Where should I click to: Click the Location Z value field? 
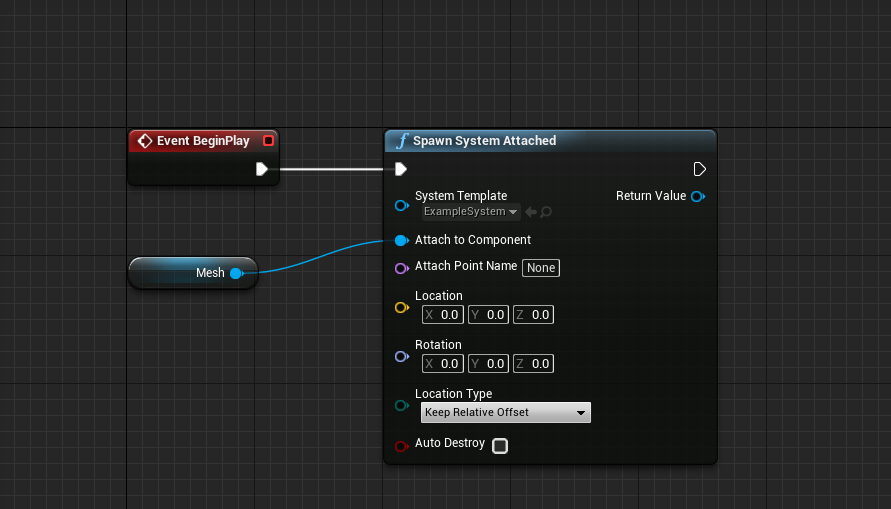tap(534, 315)
